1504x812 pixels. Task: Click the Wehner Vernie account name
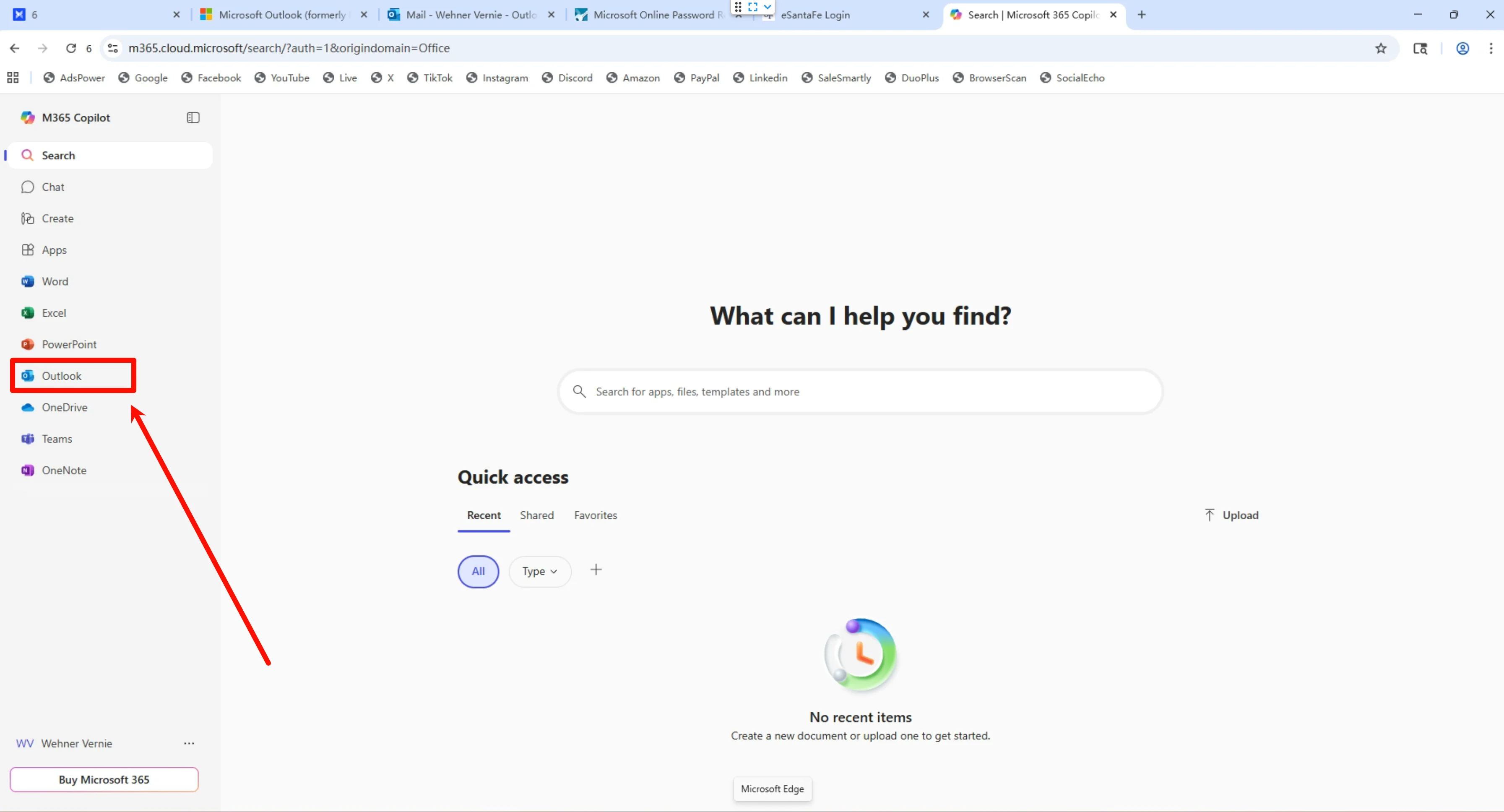pyautogui.click(x=76, y=743)
